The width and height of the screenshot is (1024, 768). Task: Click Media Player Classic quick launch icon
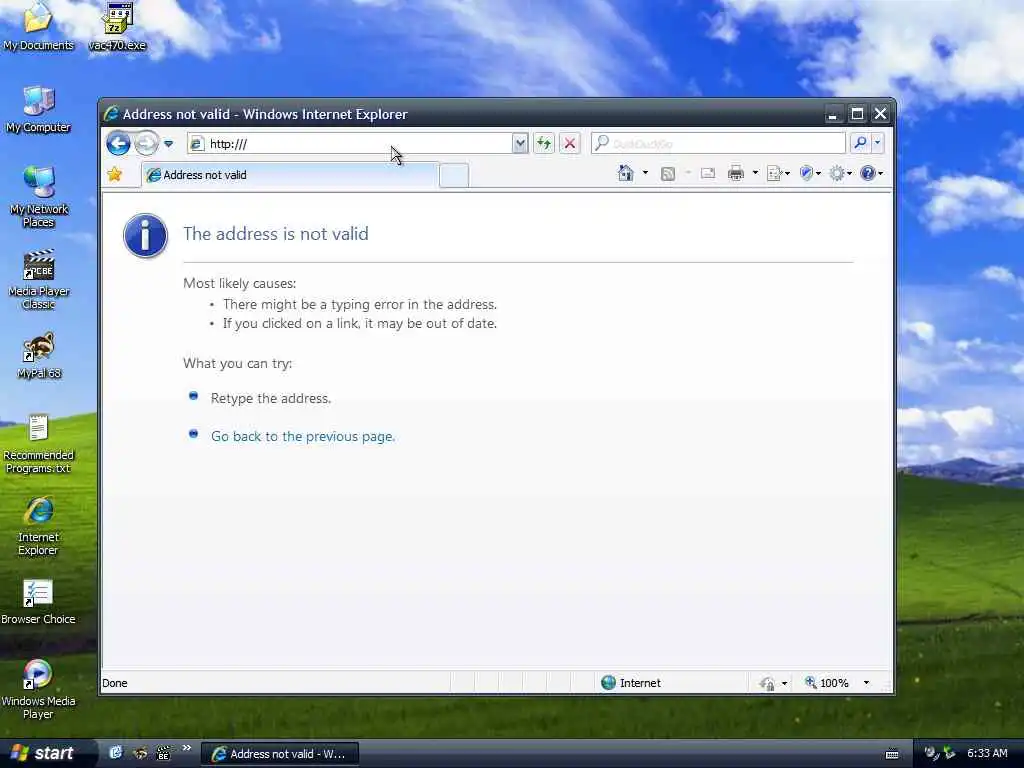163,753
